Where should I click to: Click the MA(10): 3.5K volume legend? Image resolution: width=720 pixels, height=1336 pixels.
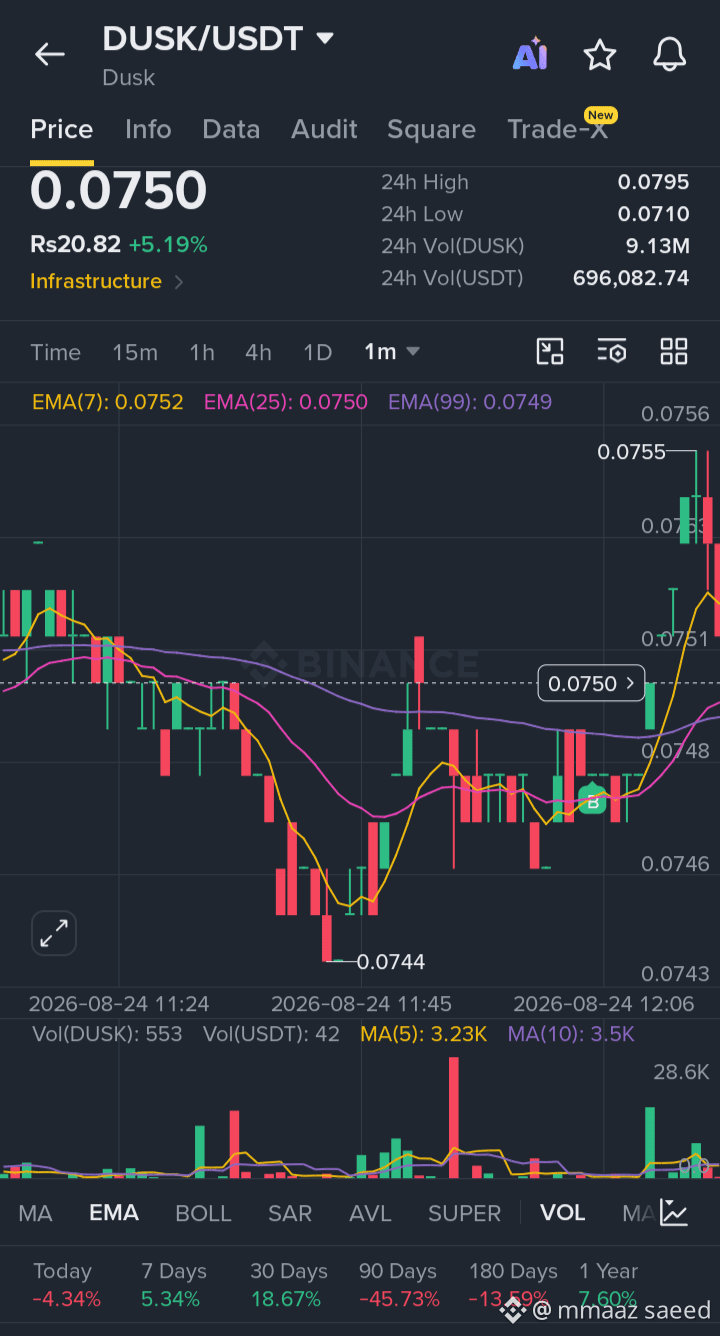(x=571, y=1034)
